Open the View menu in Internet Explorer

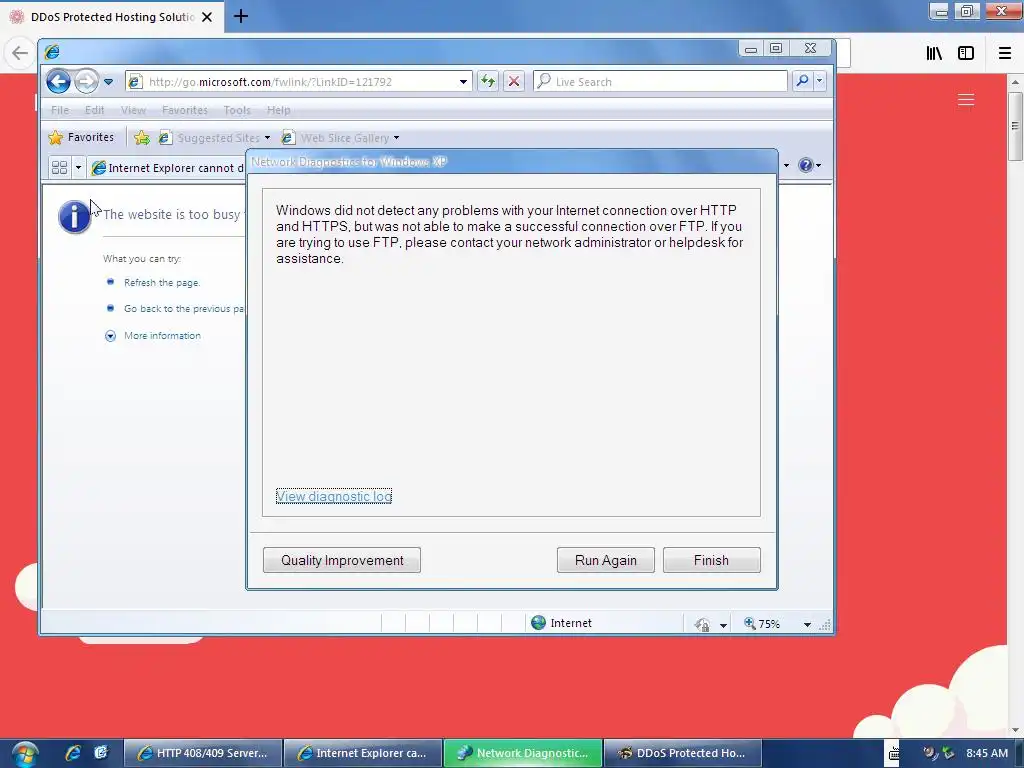[133, 110]
